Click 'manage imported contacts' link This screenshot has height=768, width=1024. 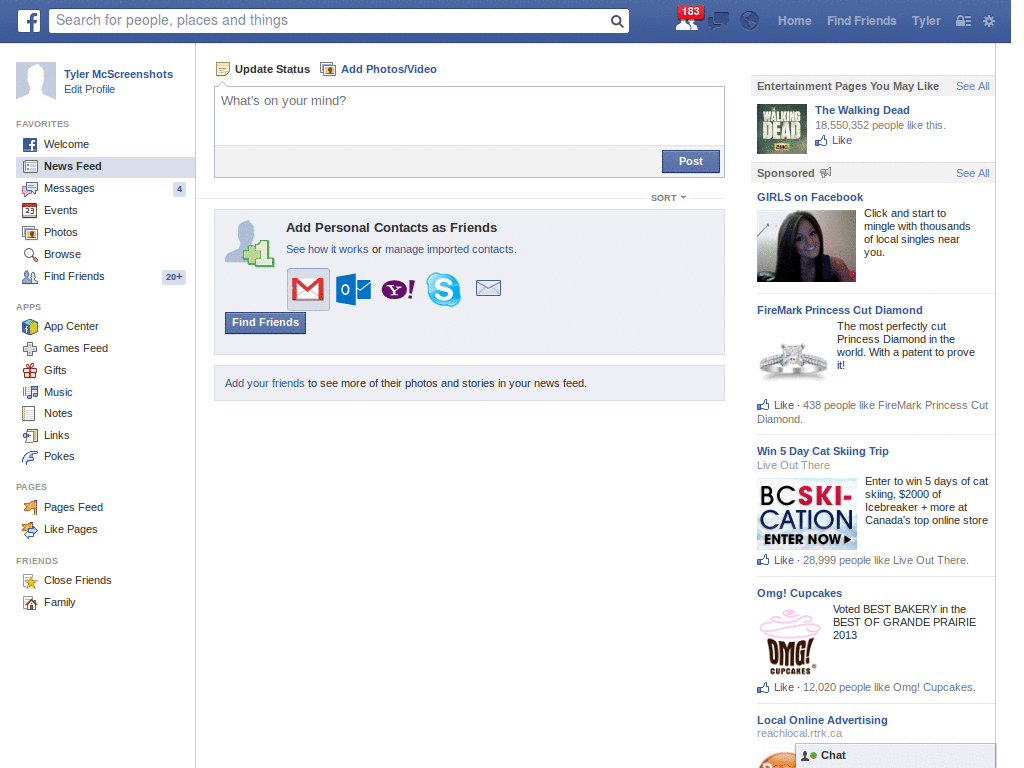(449, 249)
